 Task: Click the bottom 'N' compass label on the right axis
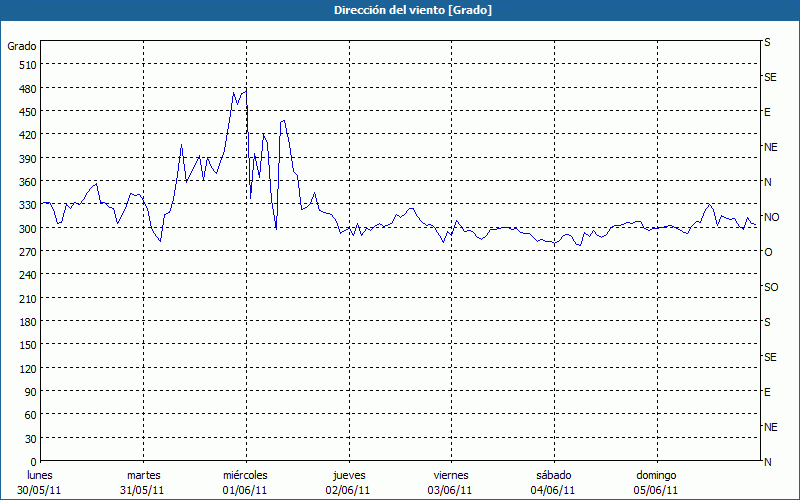tap(768, 462)
